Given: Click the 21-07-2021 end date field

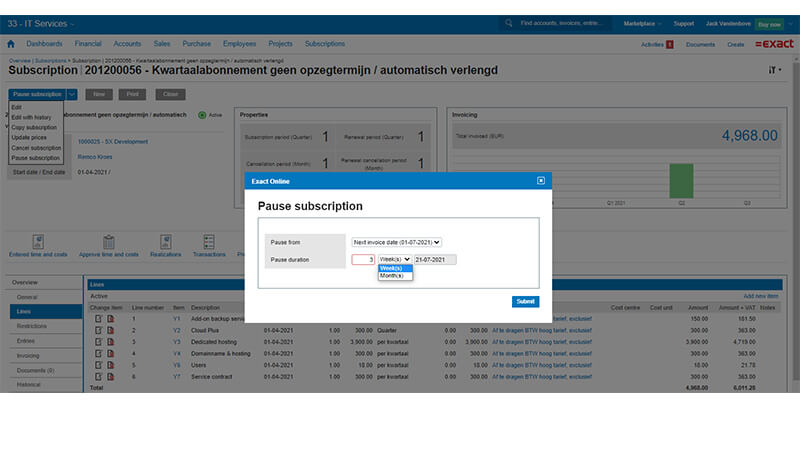Looking at the screenshot, I should pos(435,260).
